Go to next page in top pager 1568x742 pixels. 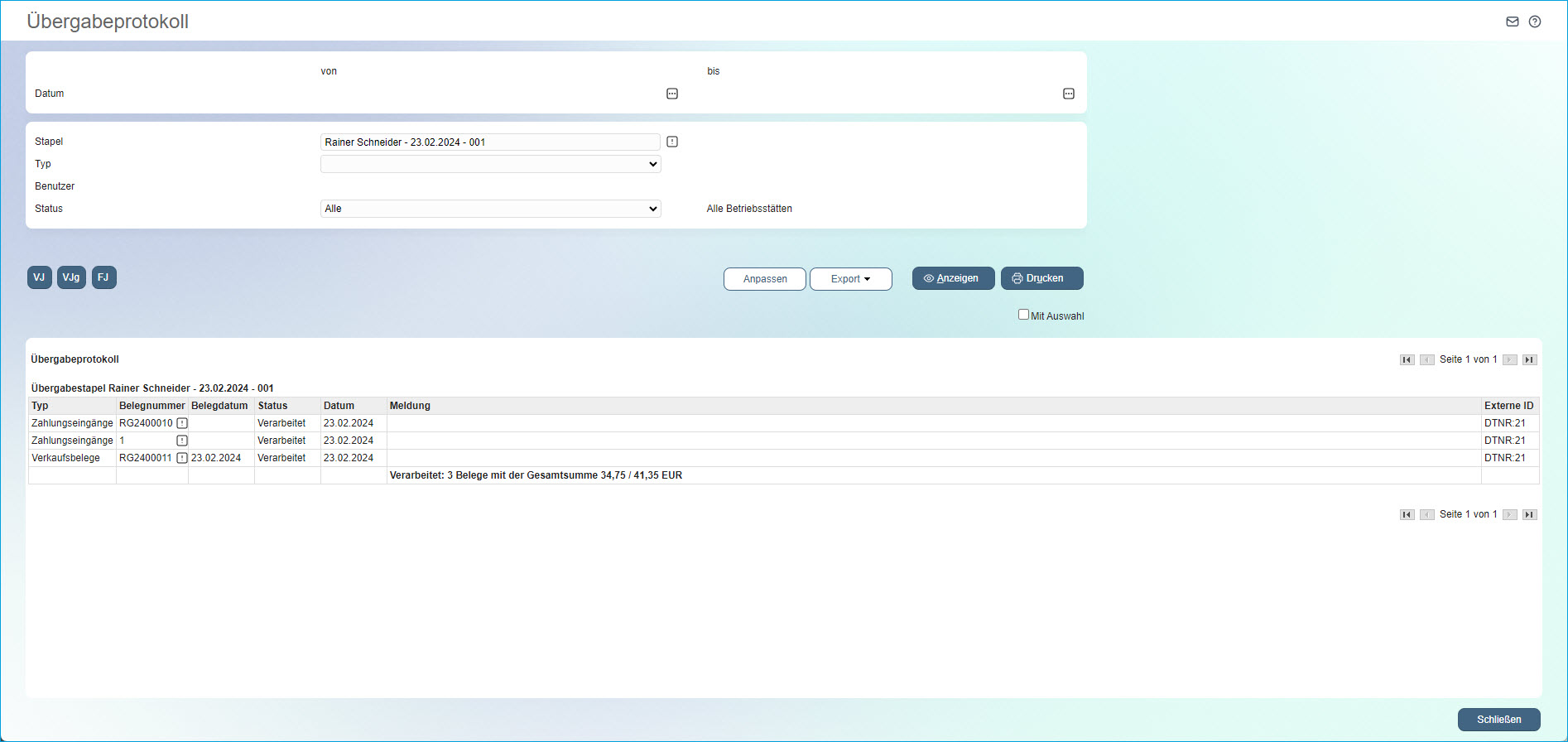click(1510, 359)
